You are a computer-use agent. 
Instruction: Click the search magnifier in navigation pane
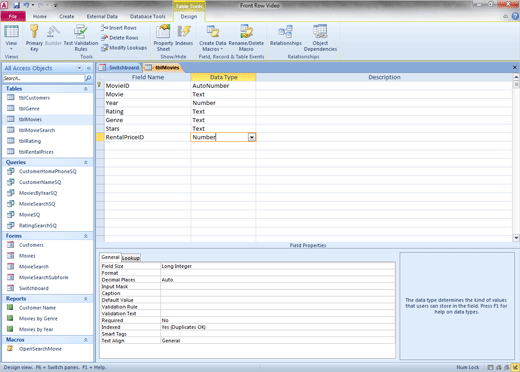click(x=88, y=78)
